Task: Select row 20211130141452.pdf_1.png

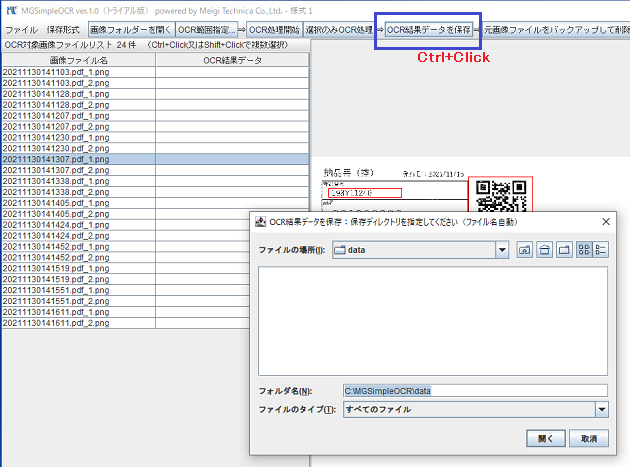Action: click(x=125, y=246)
